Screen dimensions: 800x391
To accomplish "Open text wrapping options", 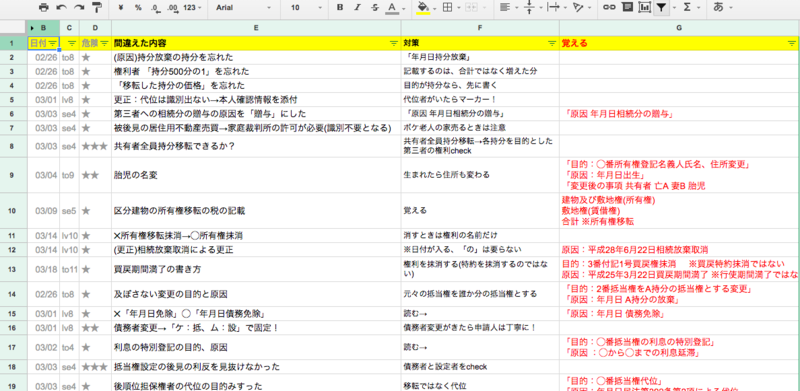I will (553, 8).
